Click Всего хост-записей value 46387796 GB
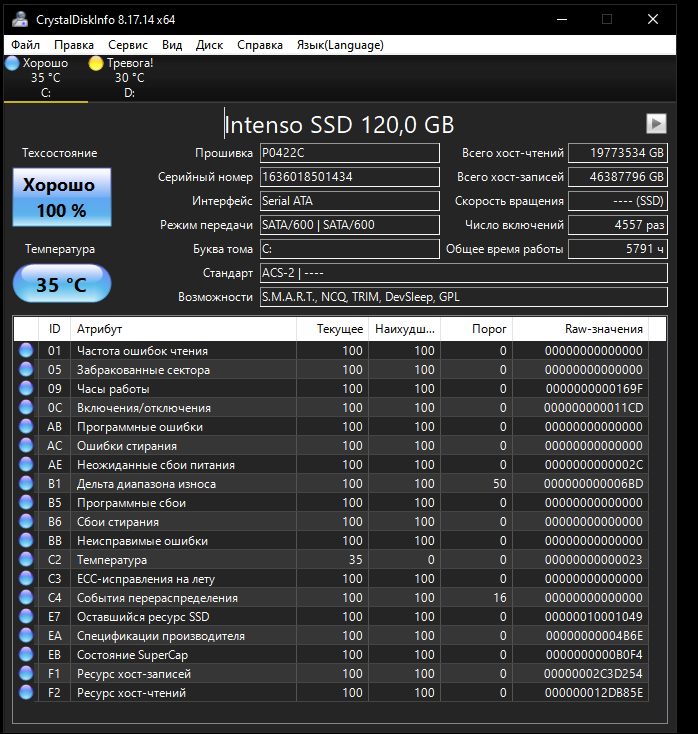 click(618, 177)
